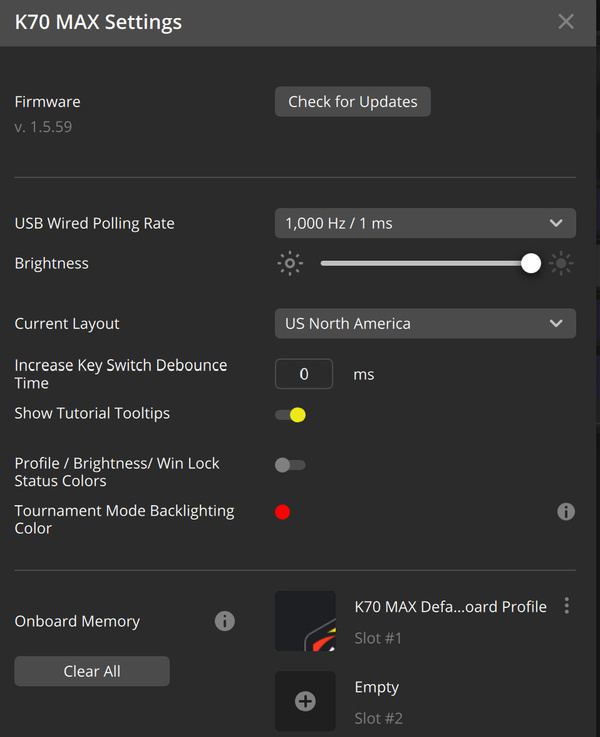This screenshot has width=600, height=737.
Task: Click the plus icon in empty Slot #2
Action: (305, 701)
